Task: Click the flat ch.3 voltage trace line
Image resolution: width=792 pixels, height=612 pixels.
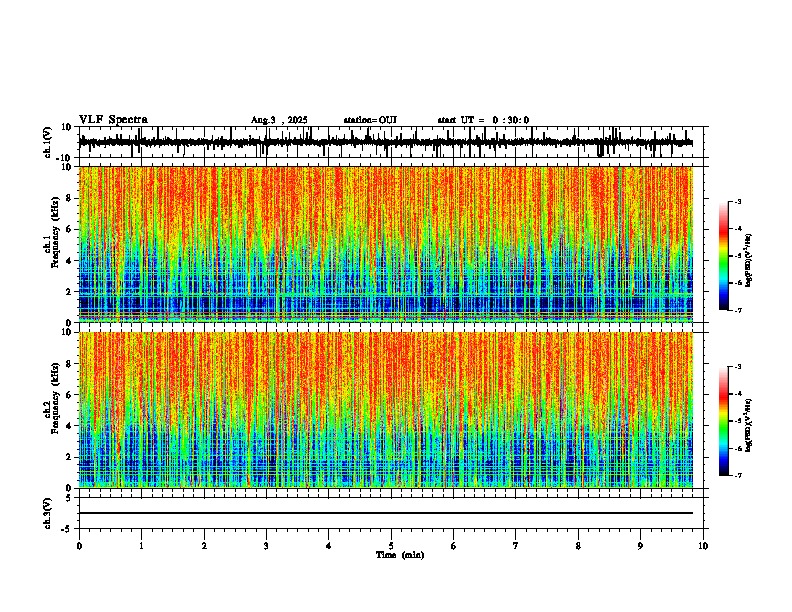Action: click(x=386, y=513)
